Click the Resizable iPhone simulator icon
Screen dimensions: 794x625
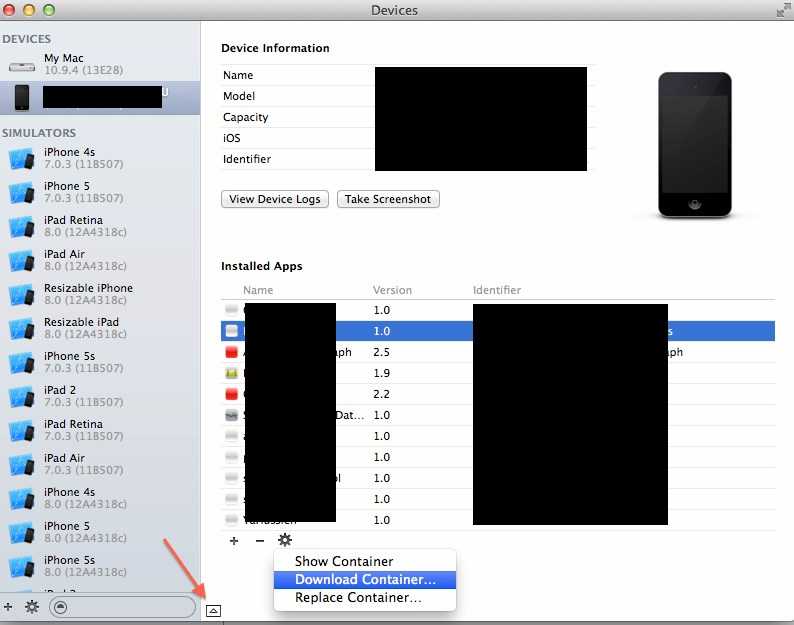click(x=22, y=294)
